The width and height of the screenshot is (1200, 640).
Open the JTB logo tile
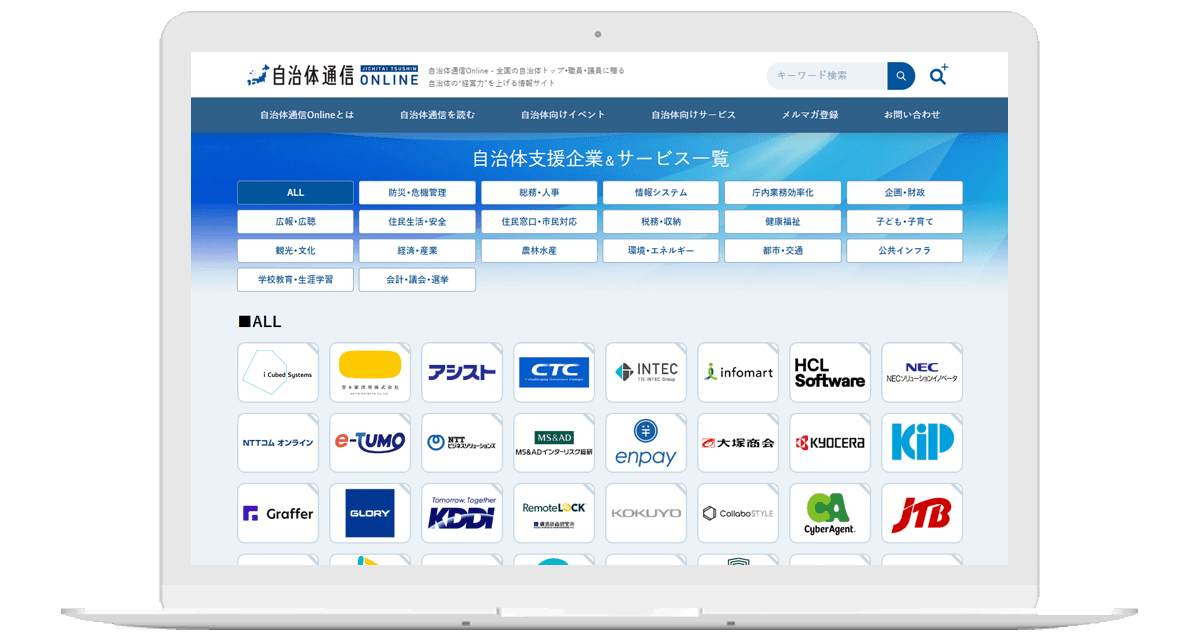pyautogui.click(x=921, y=513)
